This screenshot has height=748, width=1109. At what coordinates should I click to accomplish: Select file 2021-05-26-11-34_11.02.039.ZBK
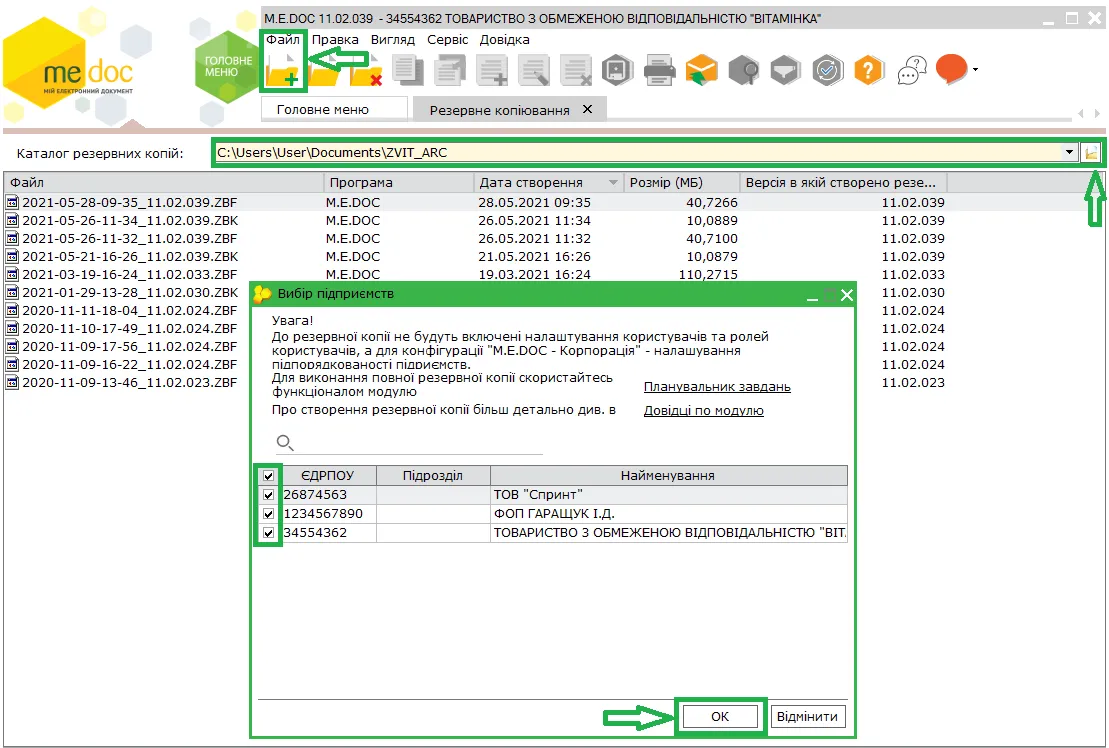tap(130, 221)
